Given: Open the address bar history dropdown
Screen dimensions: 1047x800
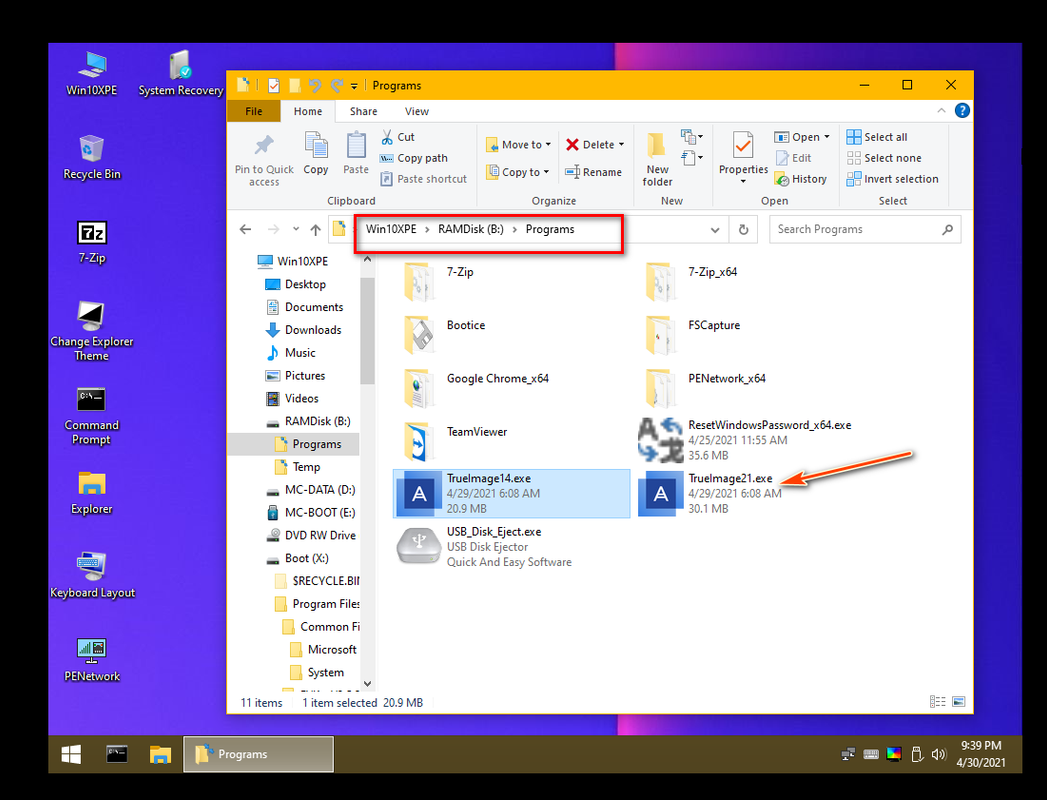Looking at the screenshot, I should [x=714, y=230].
